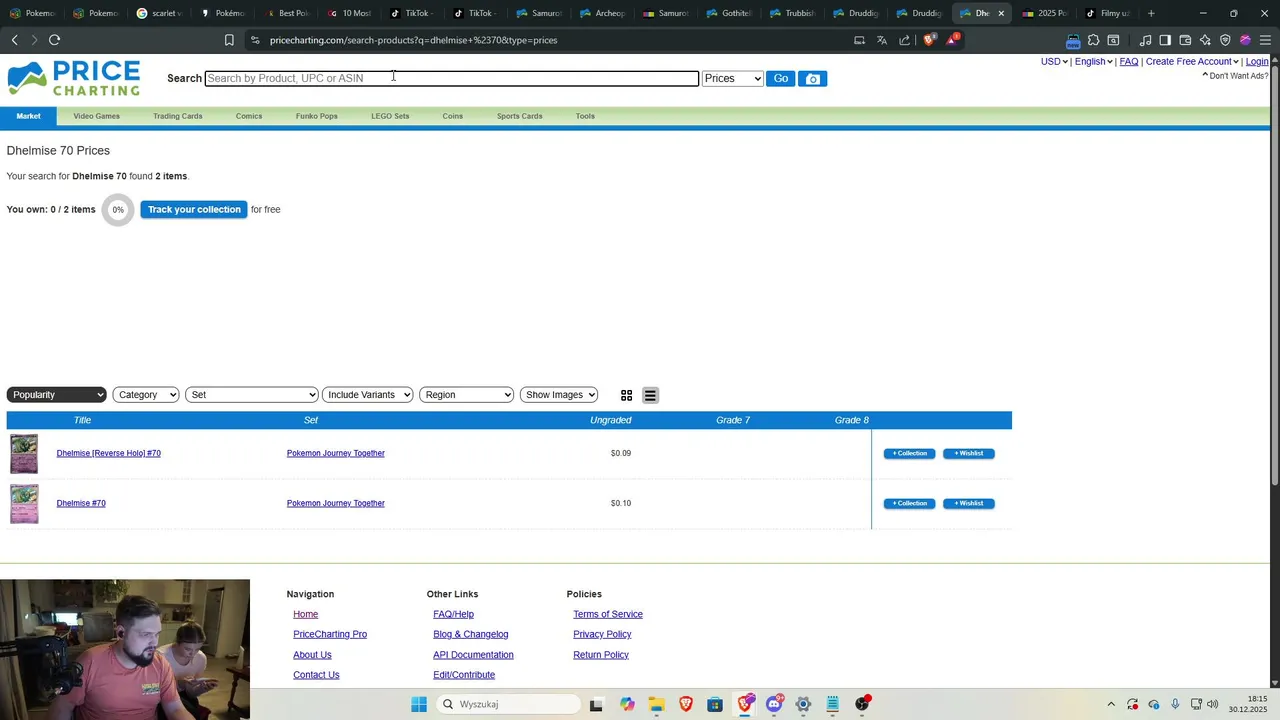
Task: Expand the Set filter dropdown
Action: (252, 395)
